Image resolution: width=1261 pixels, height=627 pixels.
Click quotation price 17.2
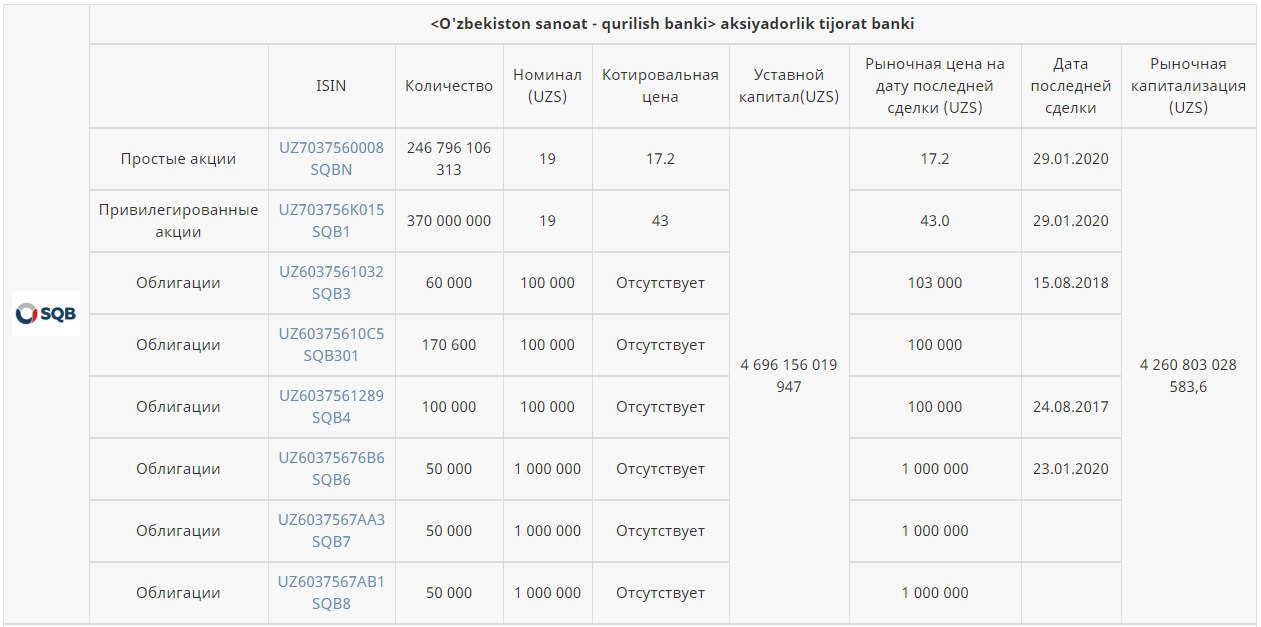(x=660, y=159)
